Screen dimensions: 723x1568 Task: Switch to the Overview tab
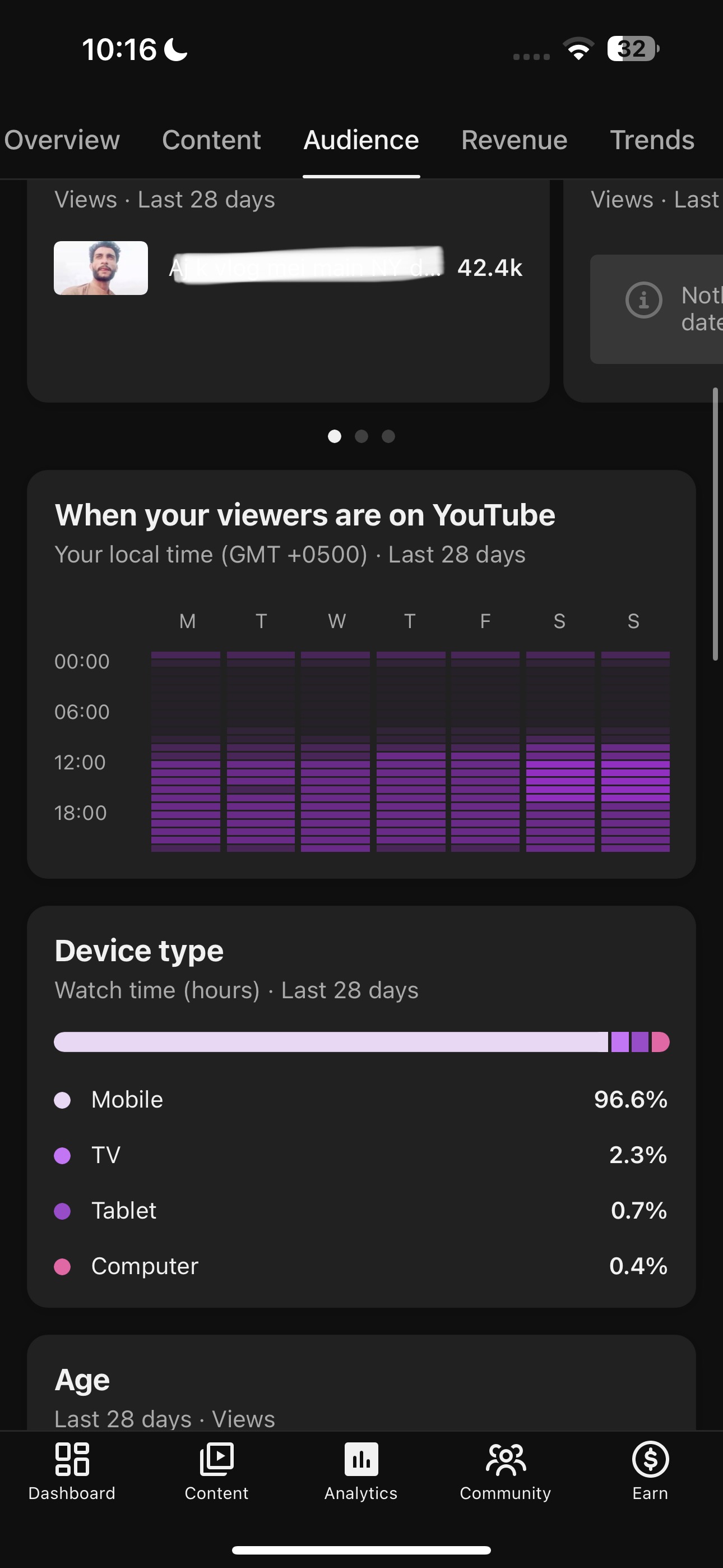pos(62,140)
